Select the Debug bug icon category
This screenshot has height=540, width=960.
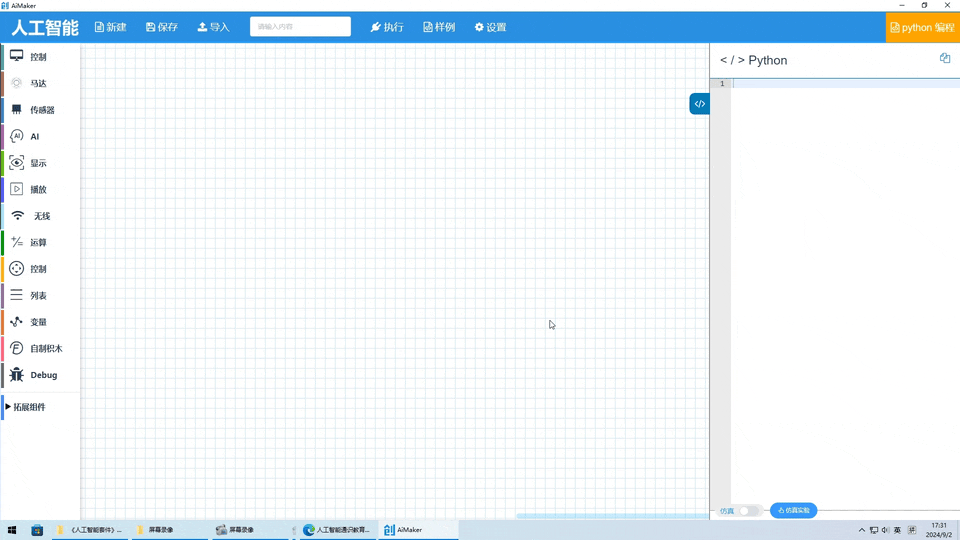pos(43,375)
